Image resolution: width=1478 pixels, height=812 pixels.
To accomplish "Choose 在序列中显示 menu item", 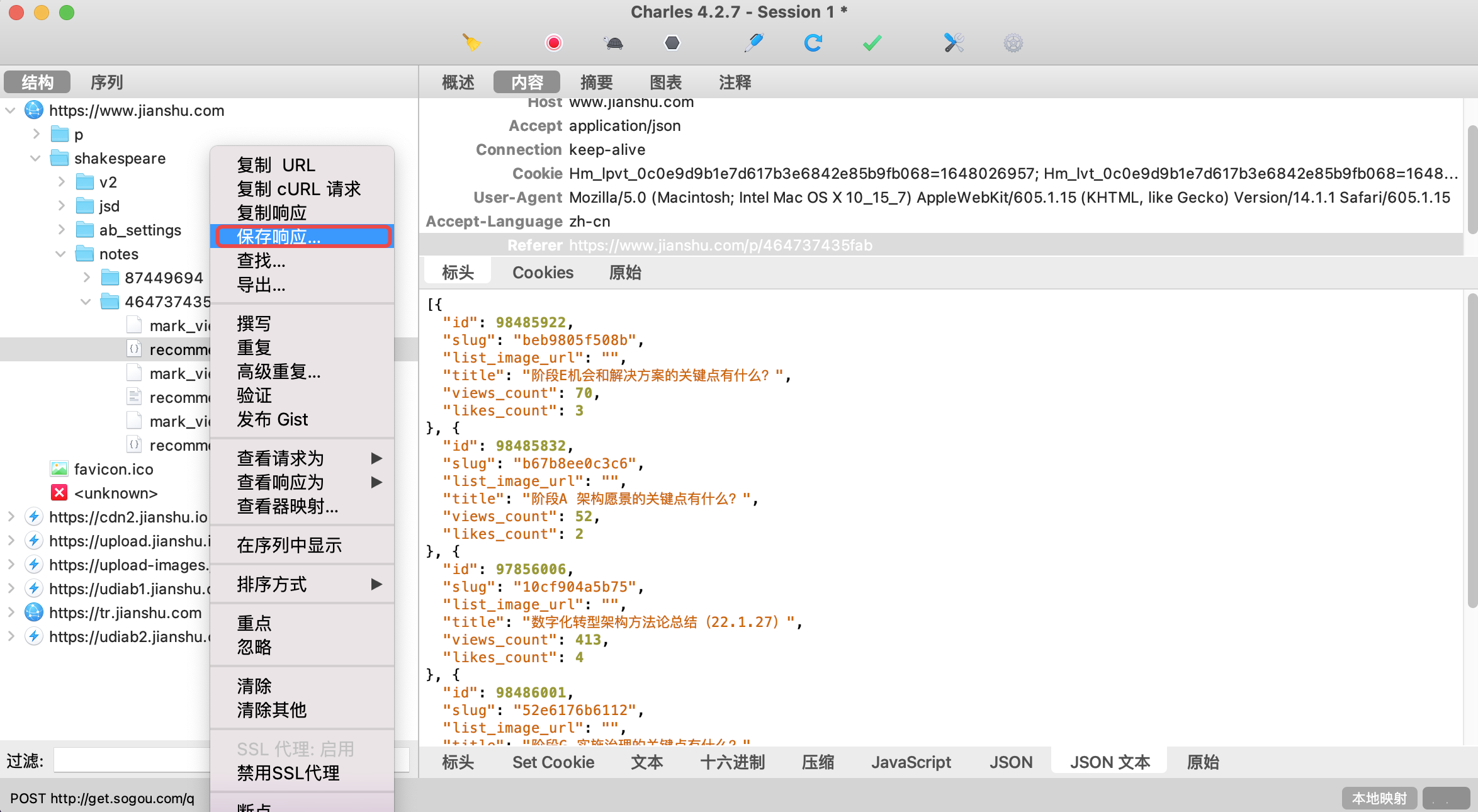I will (x=302, y=545).
